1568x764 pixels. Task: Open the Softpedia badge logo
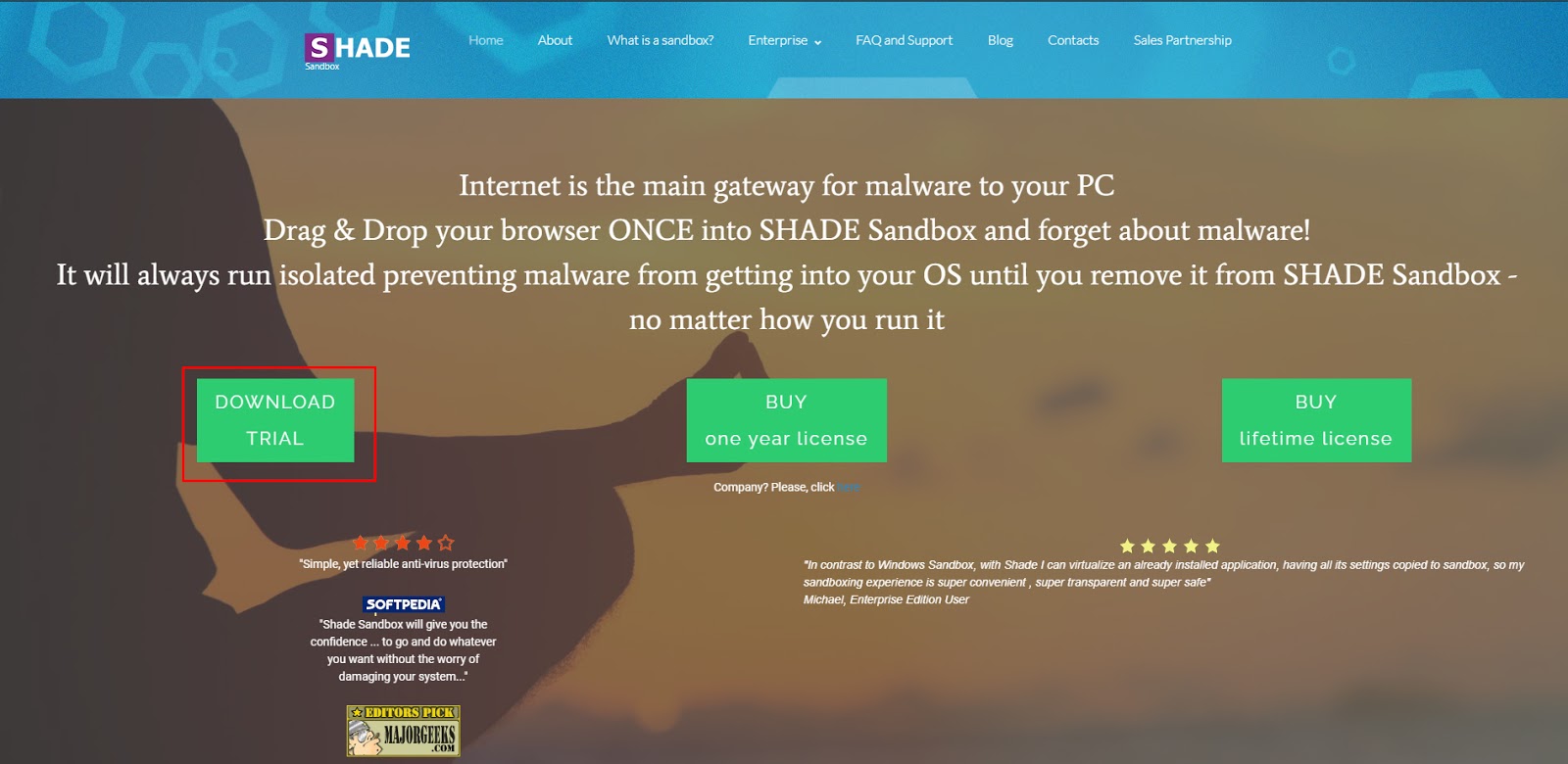point(404,604)
